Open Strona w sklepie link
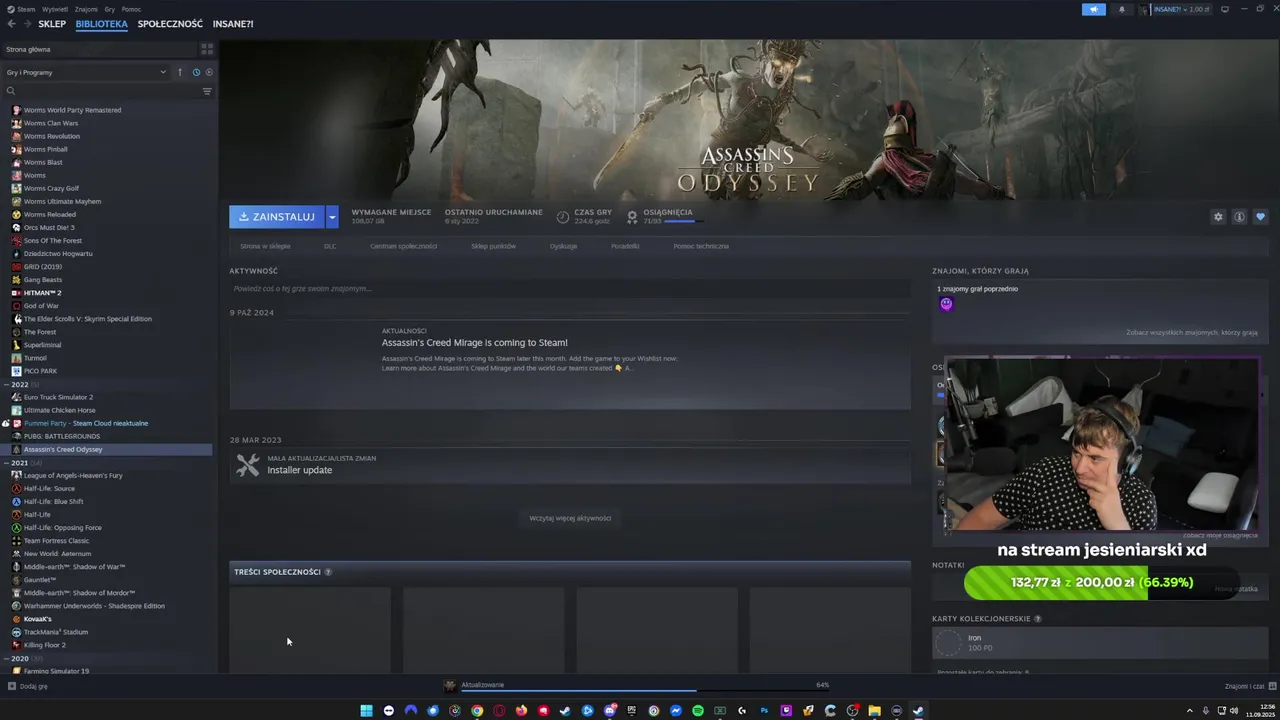The width and height of the screenshot is (1280, 720). pos(265,246)
